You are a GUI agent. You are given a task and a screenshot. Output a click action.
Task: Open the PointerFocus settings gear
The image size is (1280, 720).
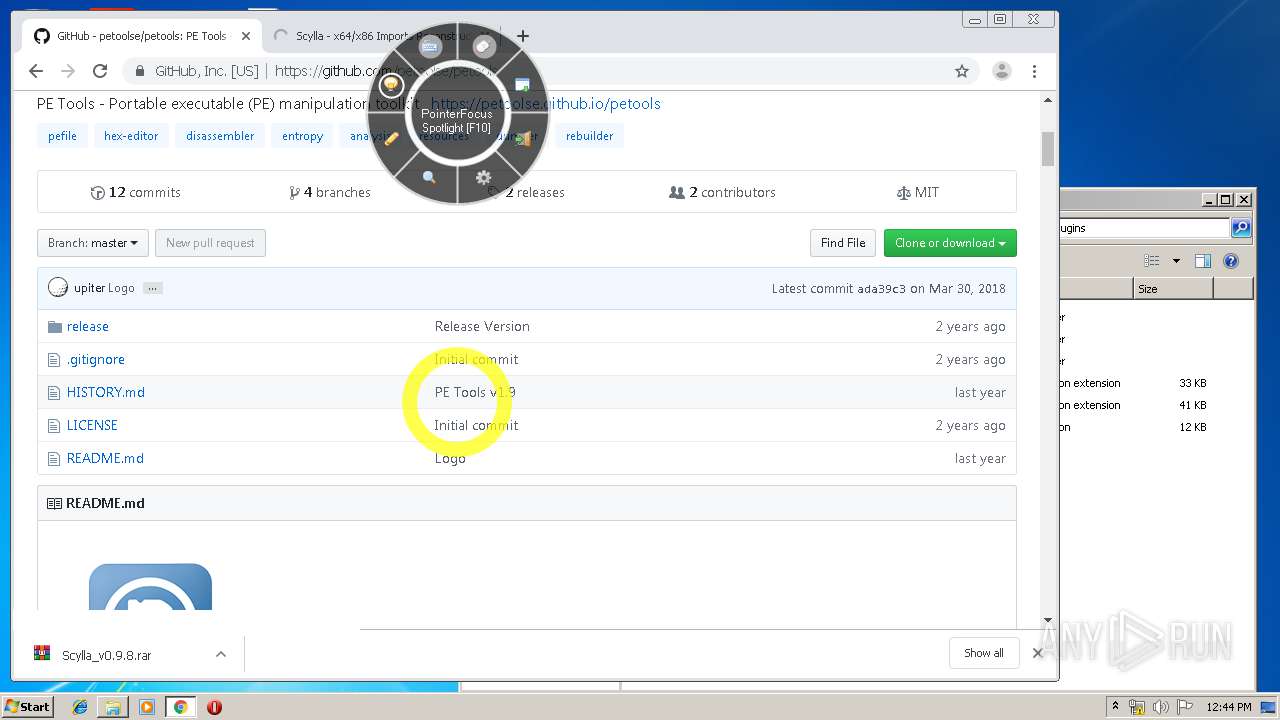484,177
